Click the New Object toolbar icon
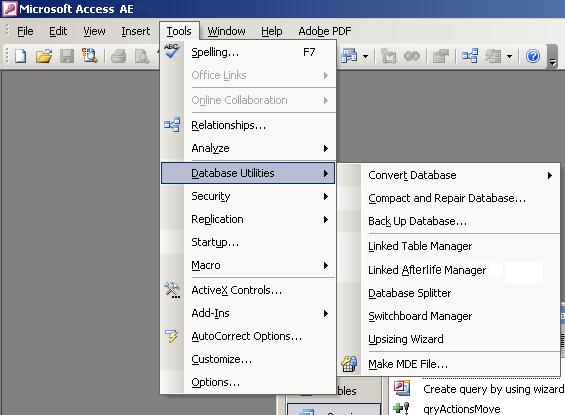Screen dimensions: 565x415 (x=493, y=56)
